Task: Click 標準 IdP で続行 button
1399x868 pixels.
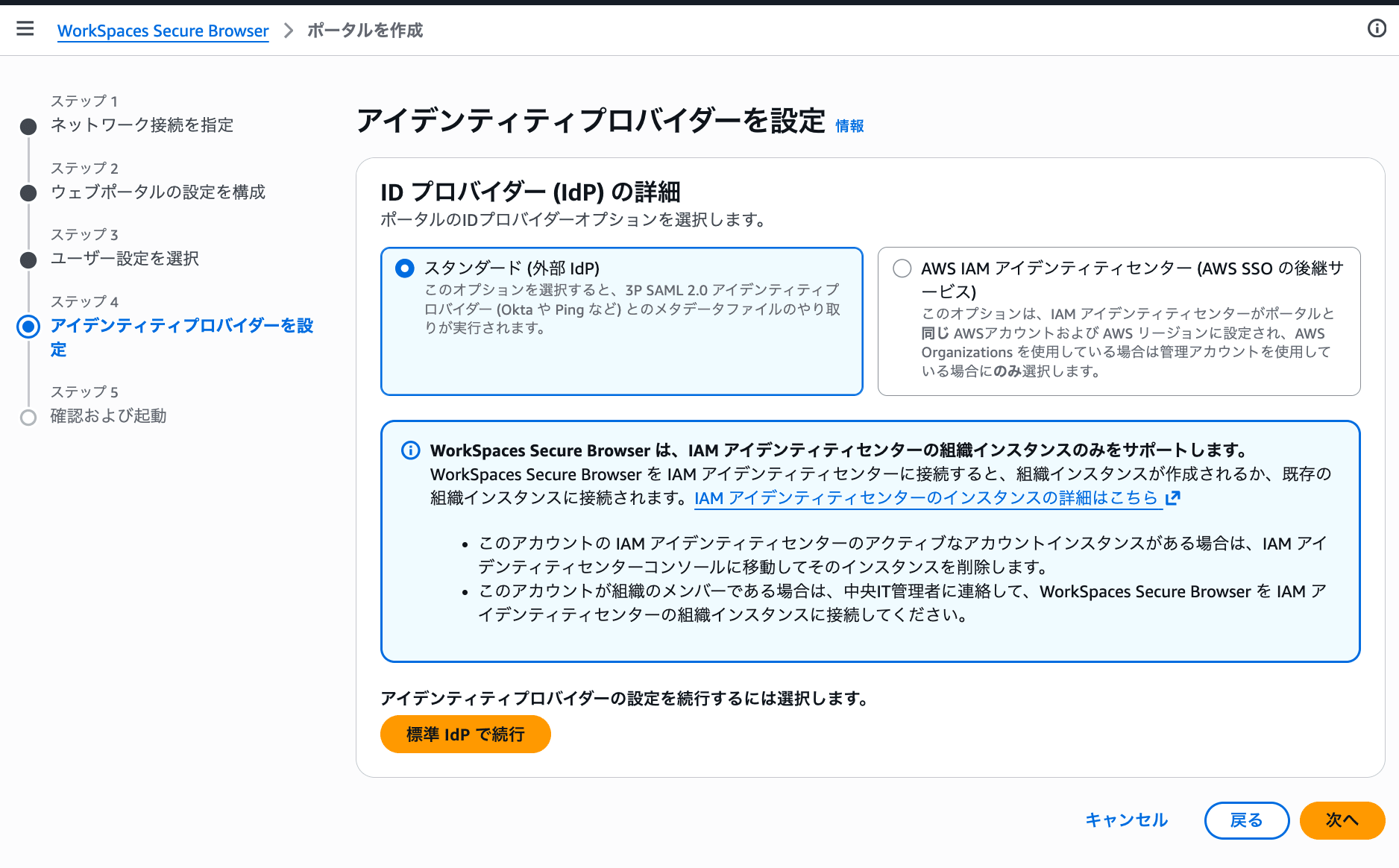Action: (465, 735)
